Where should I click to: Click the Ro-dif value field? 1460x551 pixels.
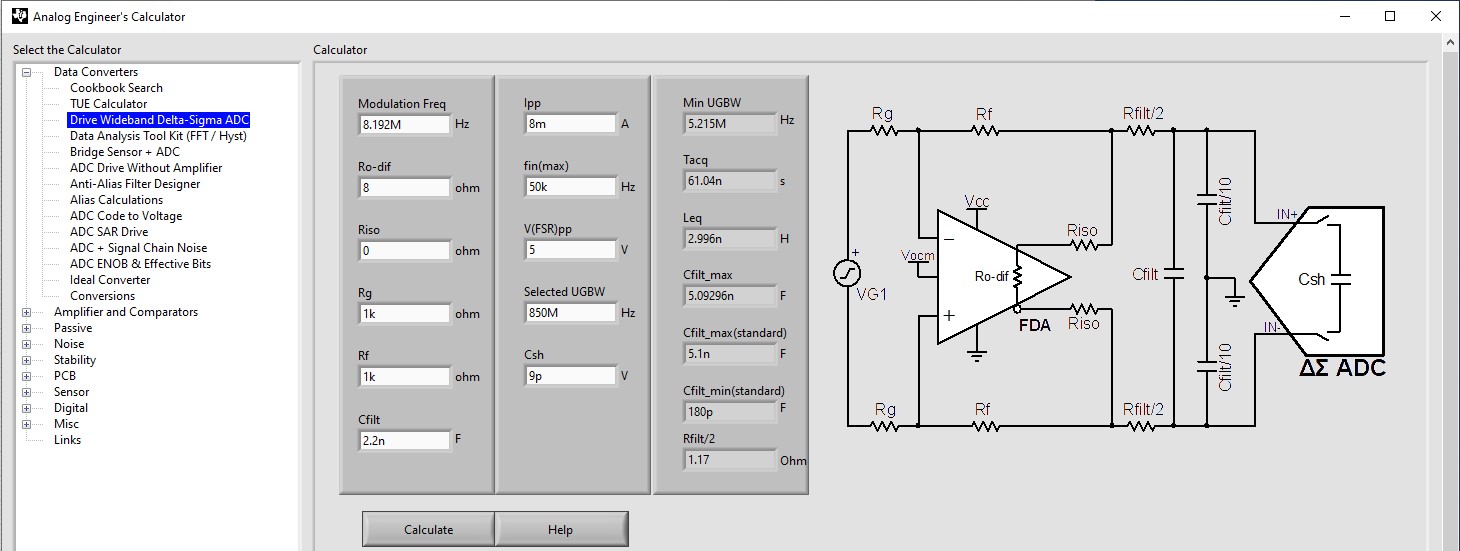point(405,188)
